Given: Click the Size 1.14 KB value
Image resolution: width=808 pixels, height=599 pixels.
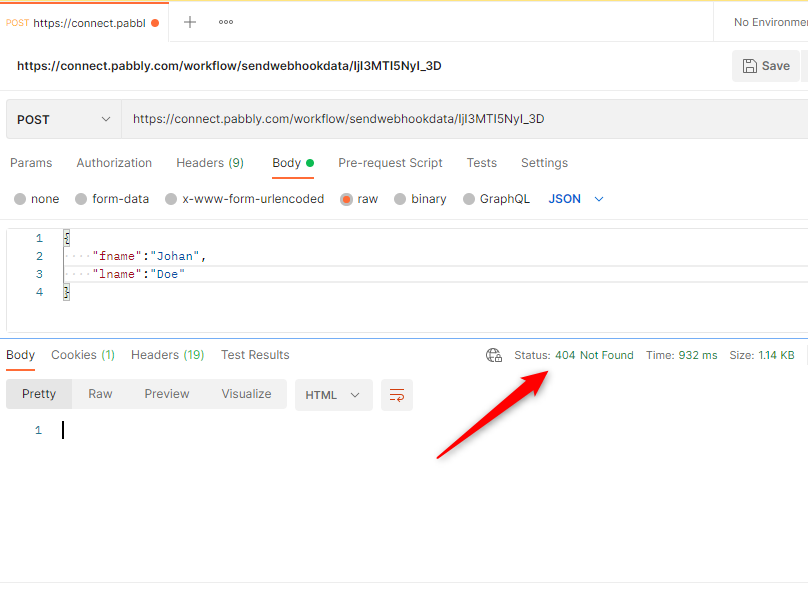Looking at the screenshot, I should coord(776,355).
